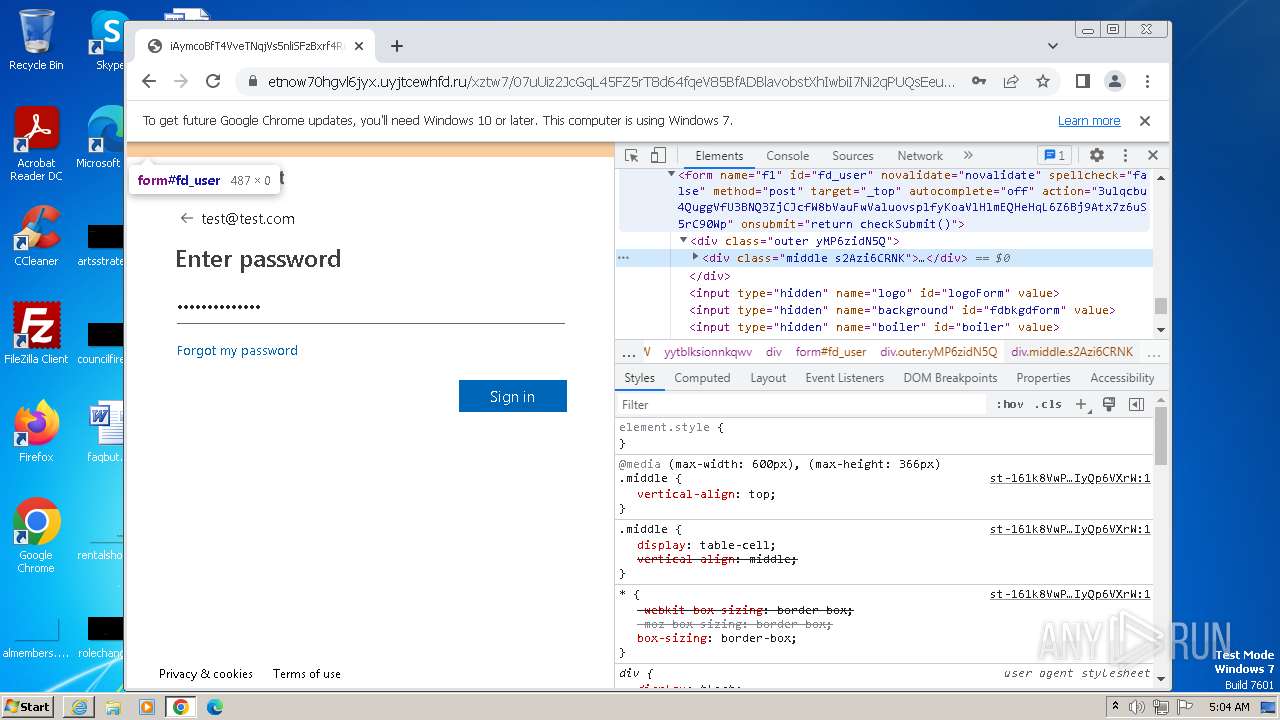This screenshot has height=720, width=1280.
Task: Switch to the Network tab
Action: (920, 156)
